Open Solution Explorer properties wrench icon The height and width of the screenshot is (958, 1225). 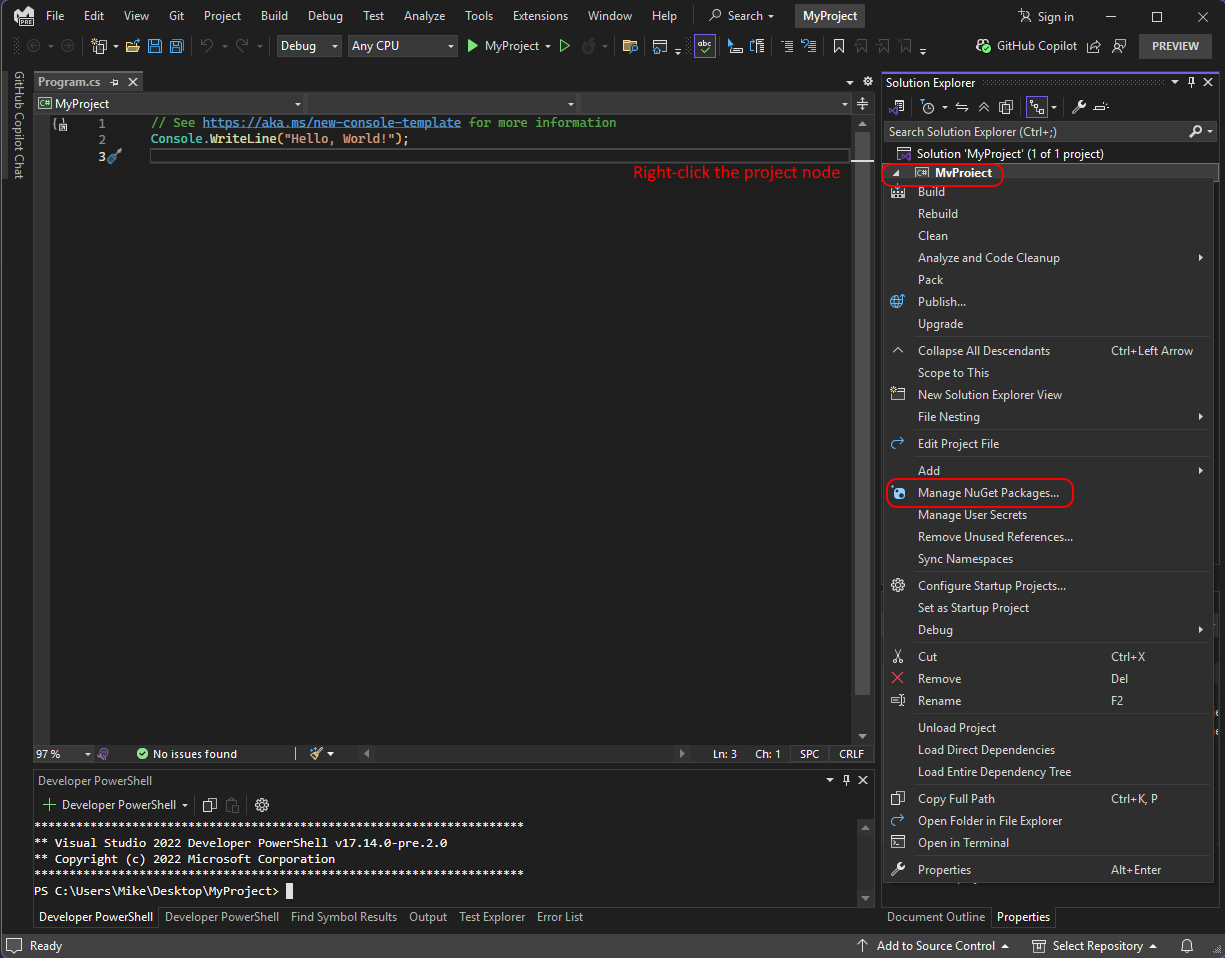(x=1079, y=107)
